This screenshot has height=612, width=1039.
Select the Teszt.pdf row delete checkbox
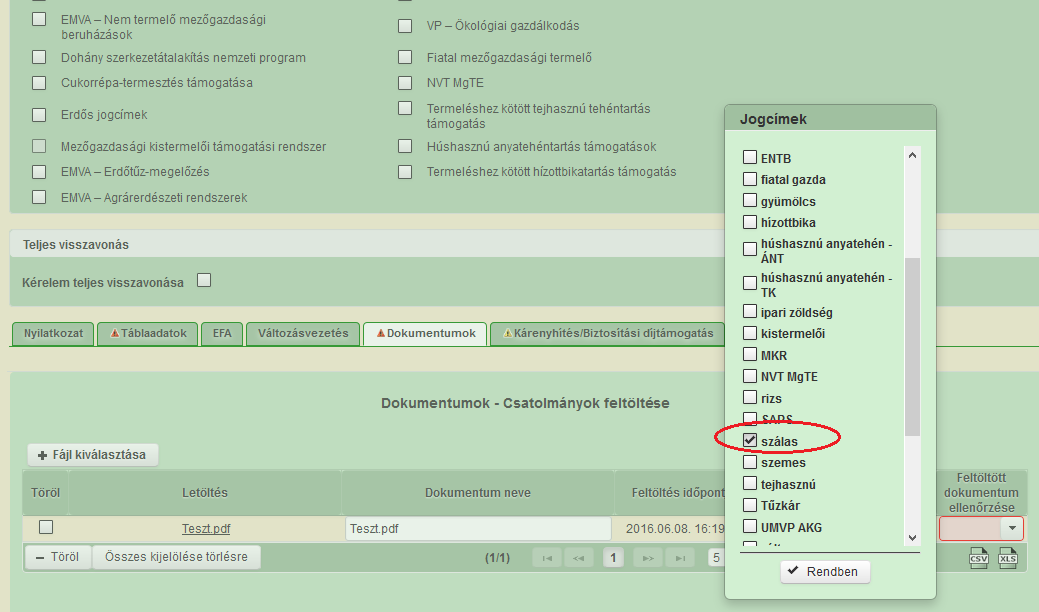46,527
